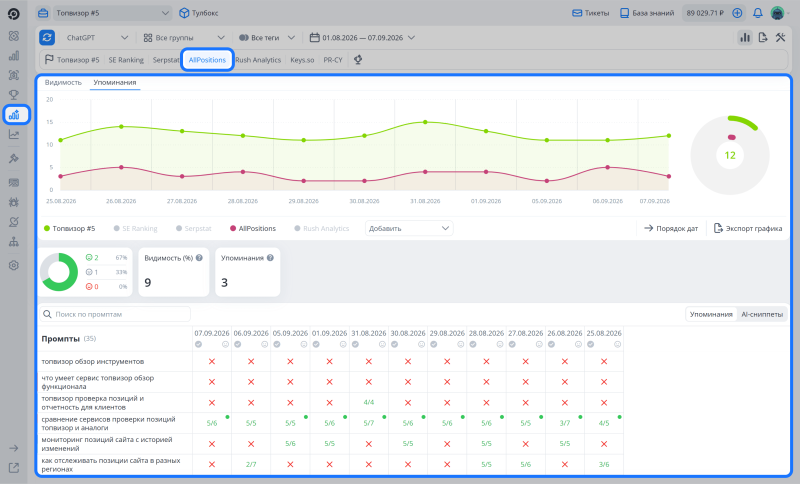Toggle Rush Analytics legend series
Viewport: 800px width, 484px height.
coord(322,228)
